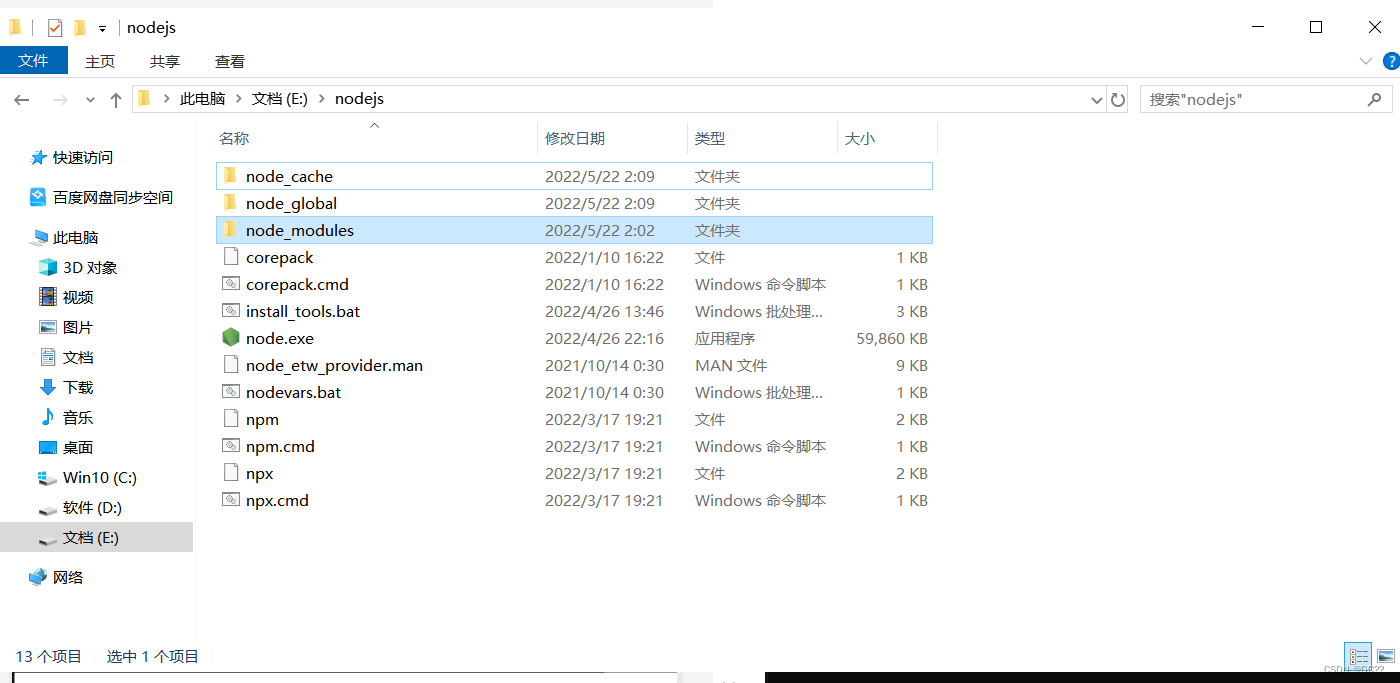This screenshot has height=683, width=1400.
Task: Select the npx file row
Action: pos(574,473)
